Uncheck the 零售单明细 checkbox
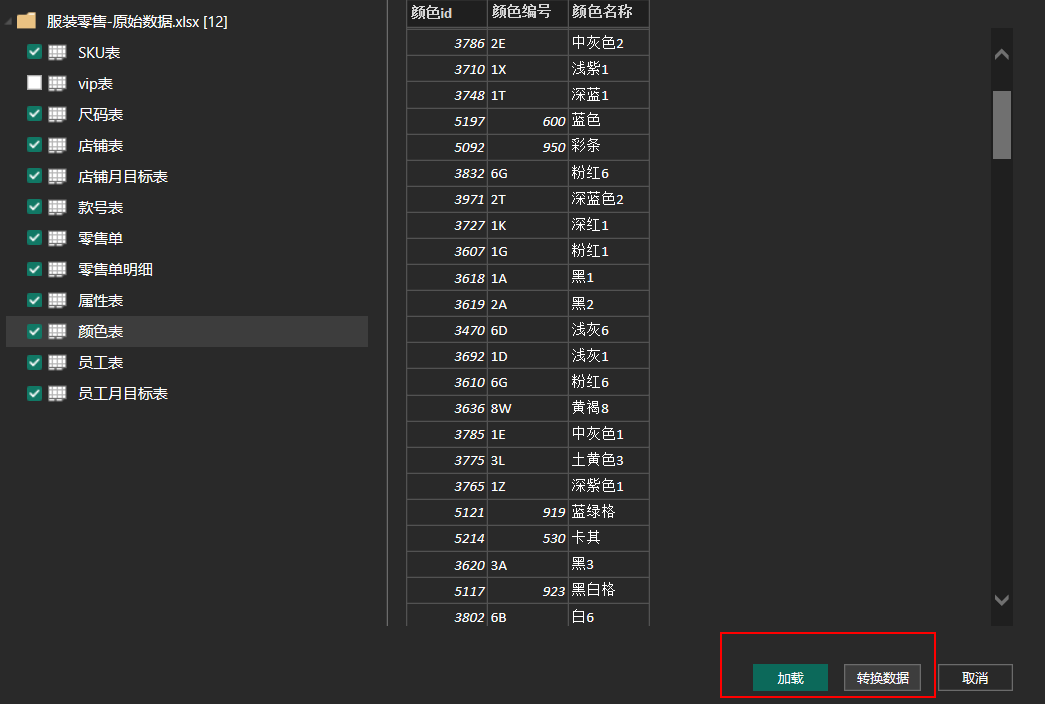Viewport: 1045px width, 704px height. click(35, 269)
